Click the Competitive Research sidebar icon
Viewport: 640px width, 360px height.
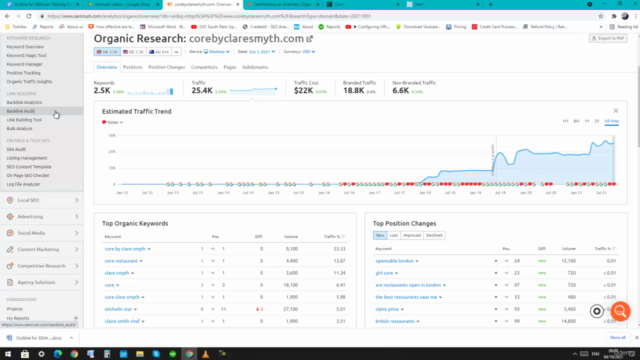(x=10, y=266)
